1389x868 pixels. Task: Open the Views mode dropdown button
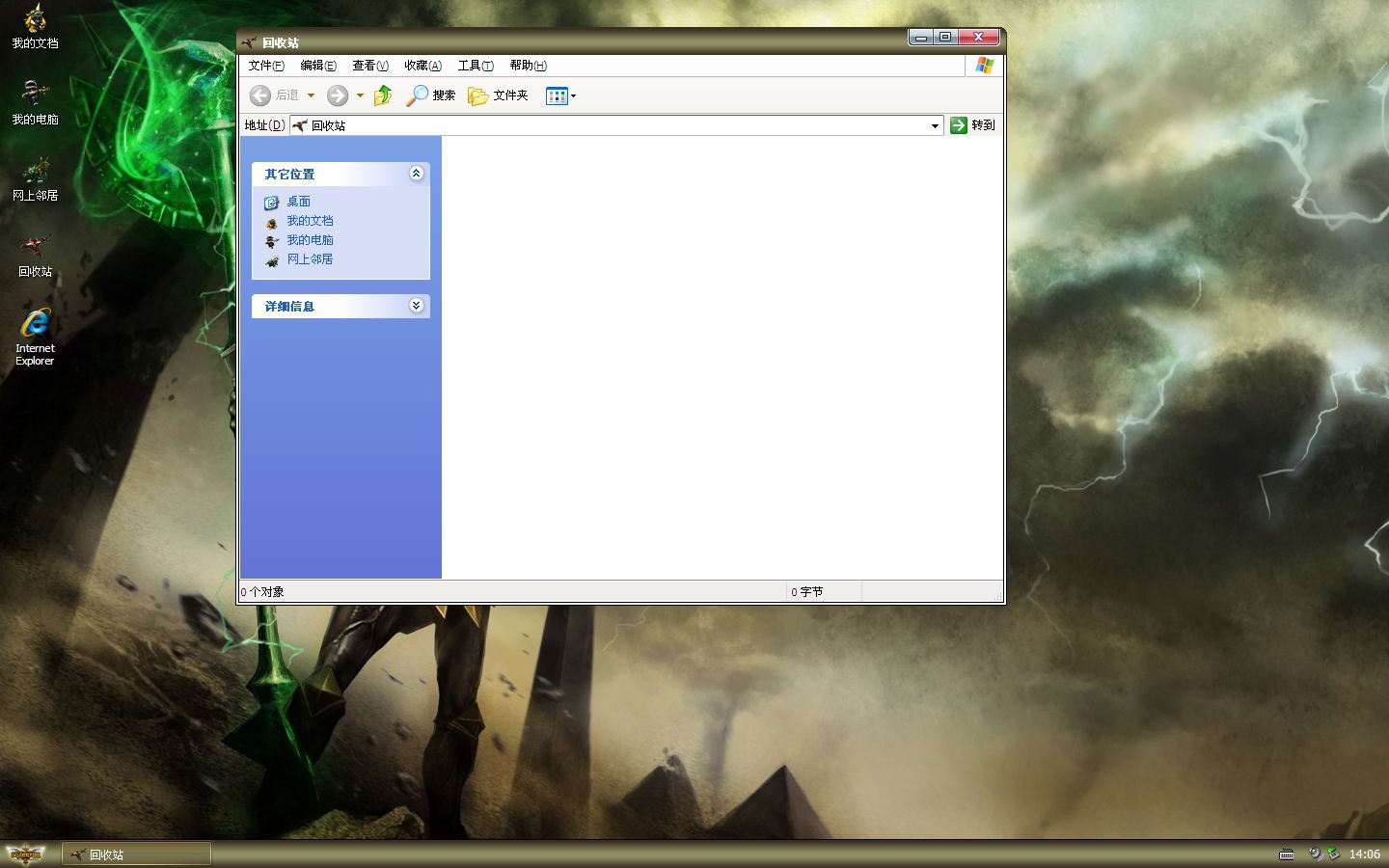[x=560, y=95]
